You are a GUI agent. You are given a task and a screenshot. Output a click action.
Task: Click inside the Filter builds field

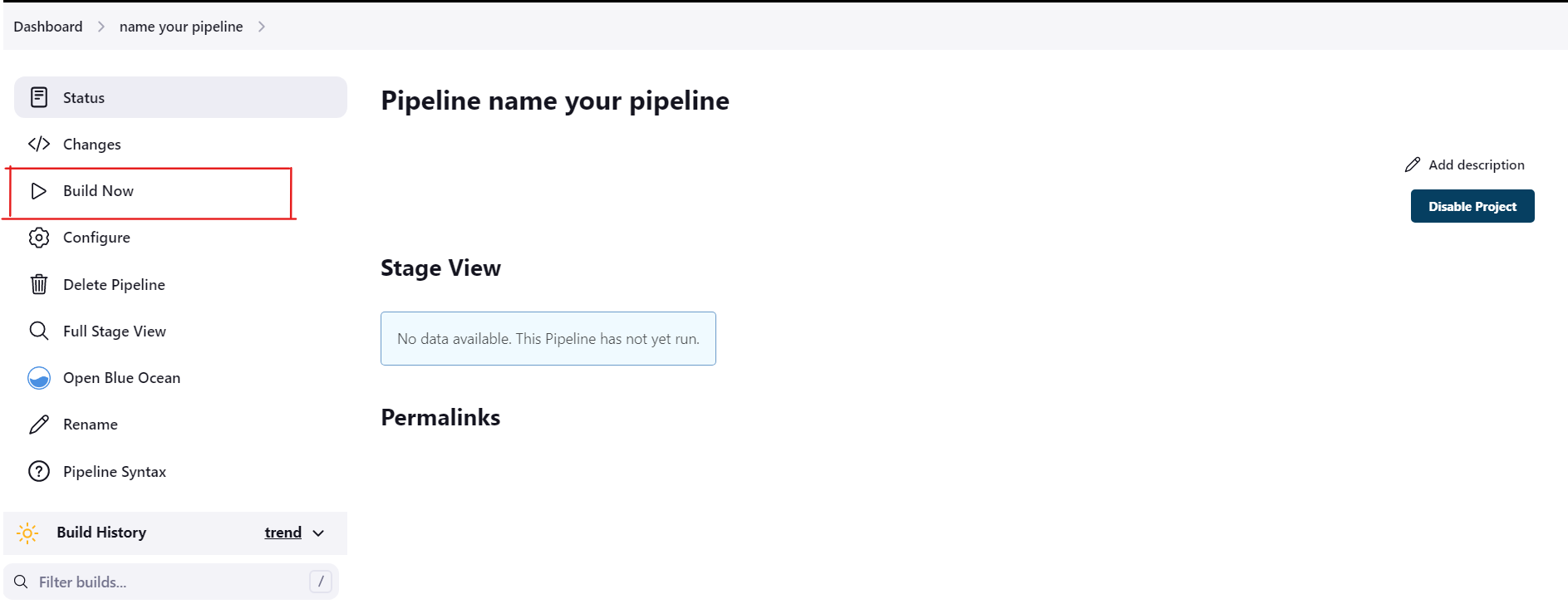166,581
